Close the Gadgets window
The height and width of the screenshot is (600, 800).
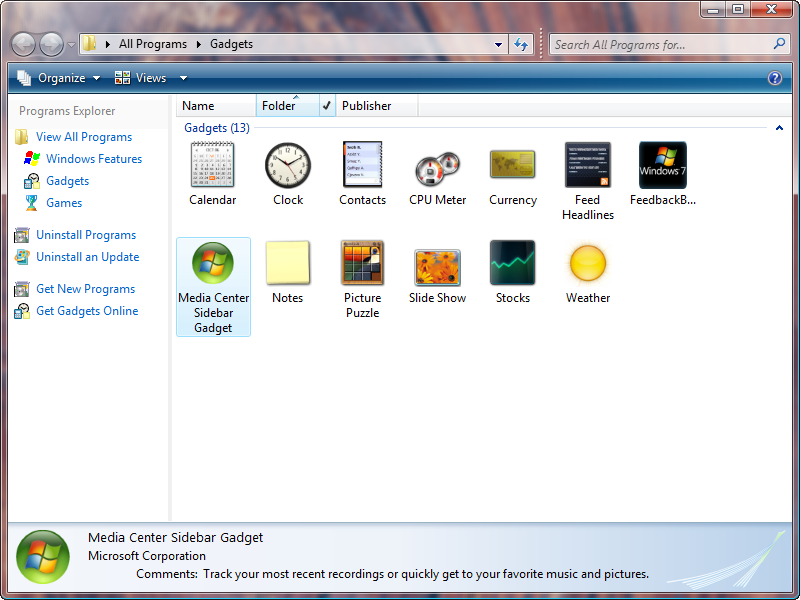772,10
